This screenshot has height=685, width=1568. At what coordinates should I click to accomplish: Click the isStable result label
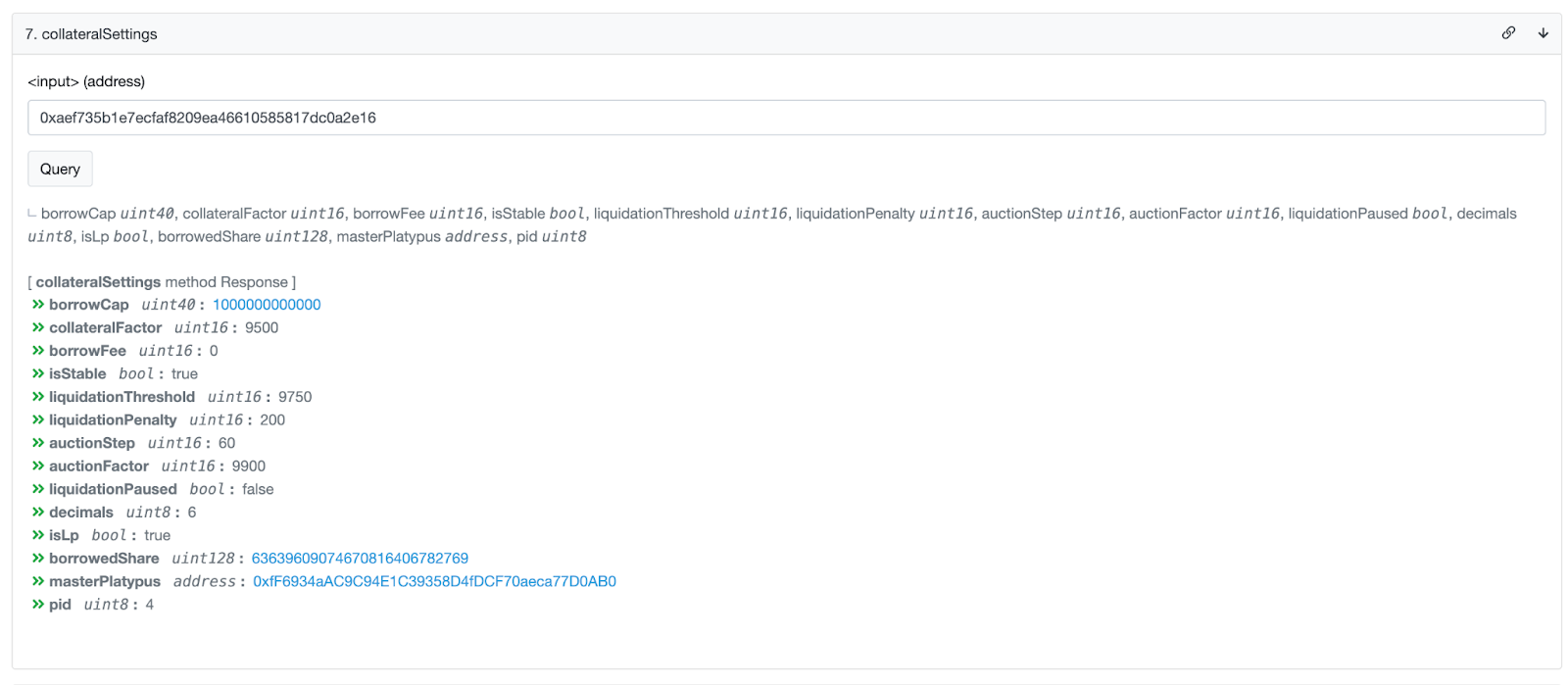77,374
